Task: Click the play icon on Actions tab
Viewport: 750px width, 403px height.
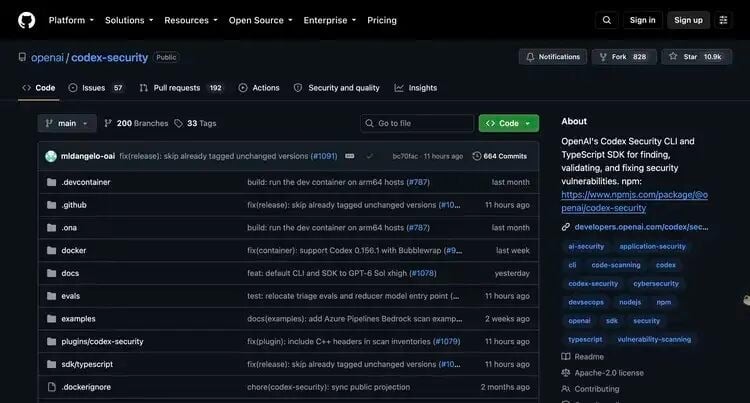Action: point(243,88)
